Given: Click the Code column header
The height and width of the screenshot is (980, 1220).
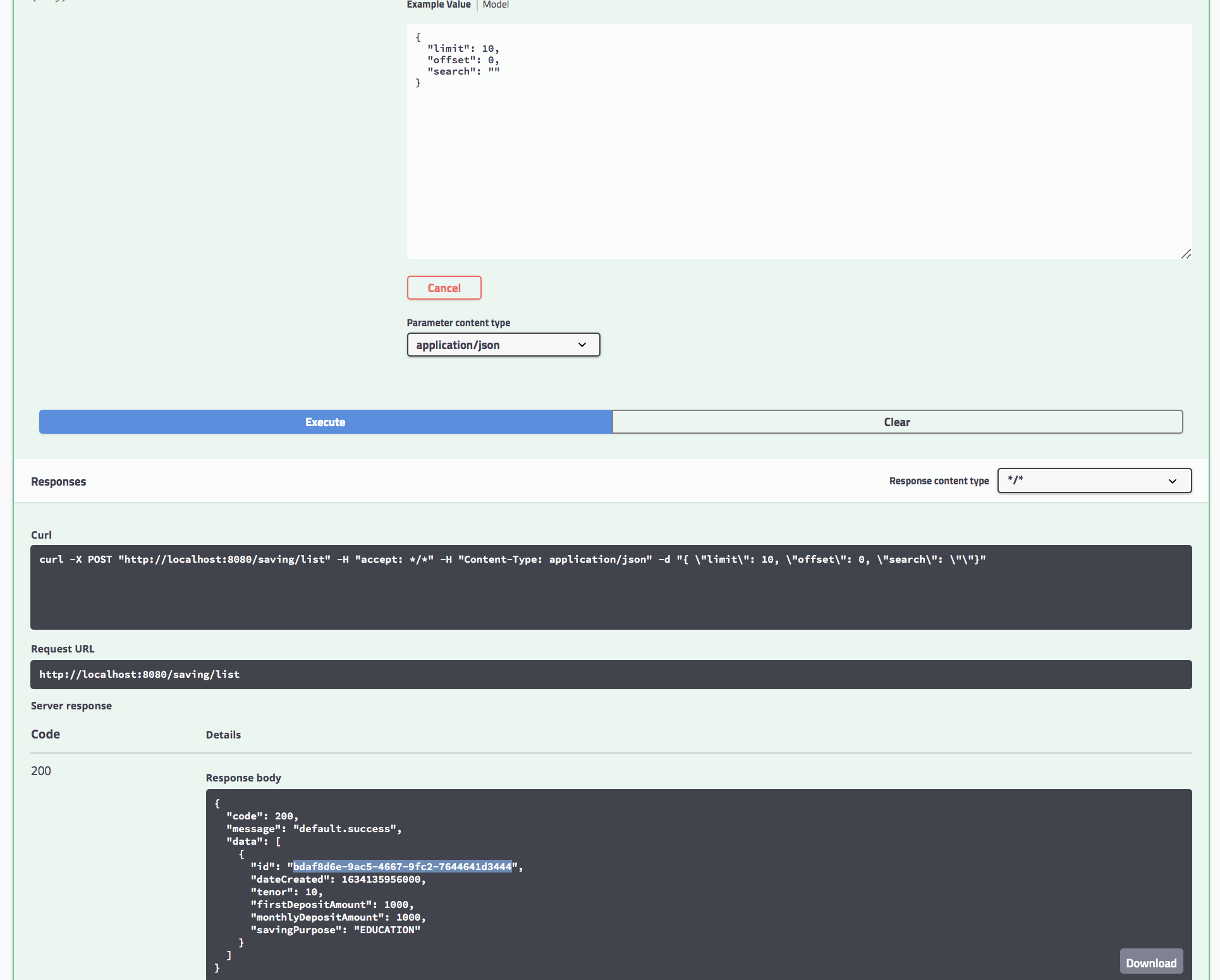Looking at the screenshot, I should tap(46, 734).
